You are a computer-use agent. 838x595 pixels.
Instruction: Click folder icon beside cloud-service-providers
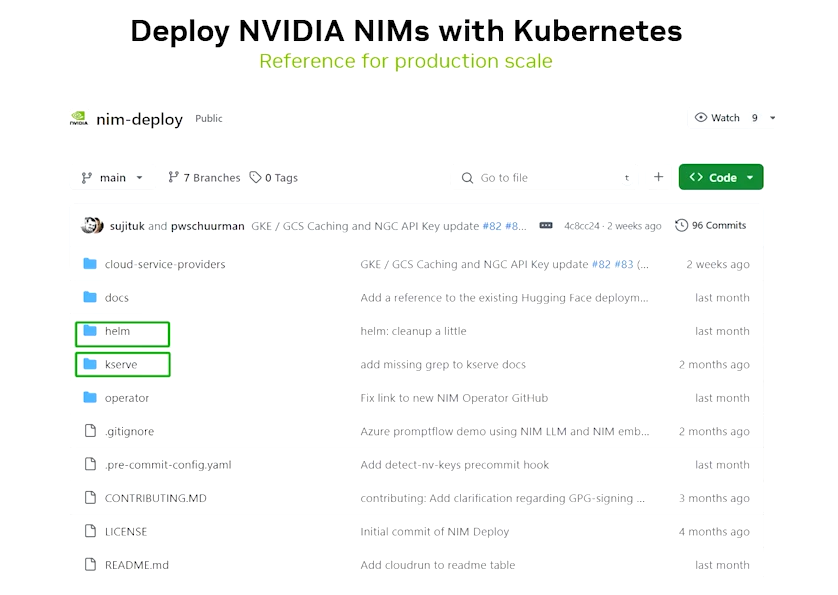pos(90,264)
